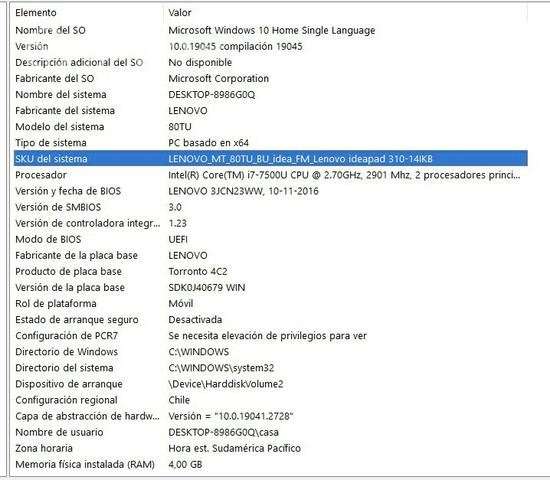Click the 3.0 SMBIOS value
550x480 pixels.
[175, 207]
